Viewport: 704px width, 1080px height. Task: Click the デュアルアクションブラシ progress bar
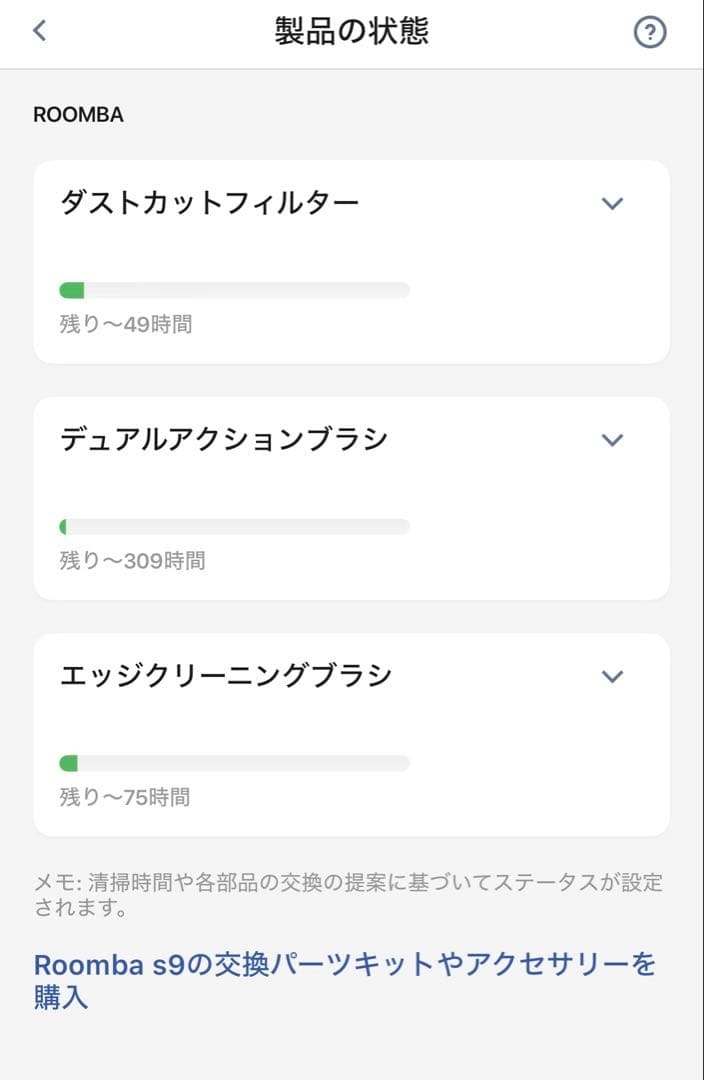pyautogui.click(x=235, y=527)
